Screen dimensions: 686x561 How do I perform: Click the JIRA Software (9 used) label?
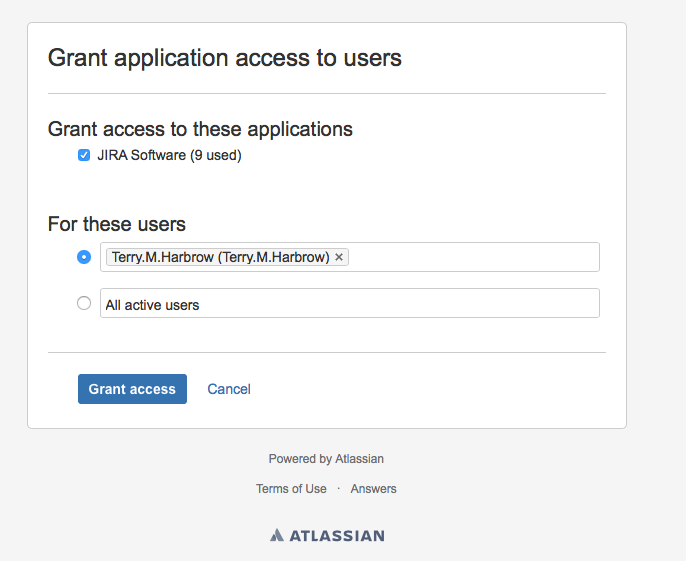[x=169, y=155]
